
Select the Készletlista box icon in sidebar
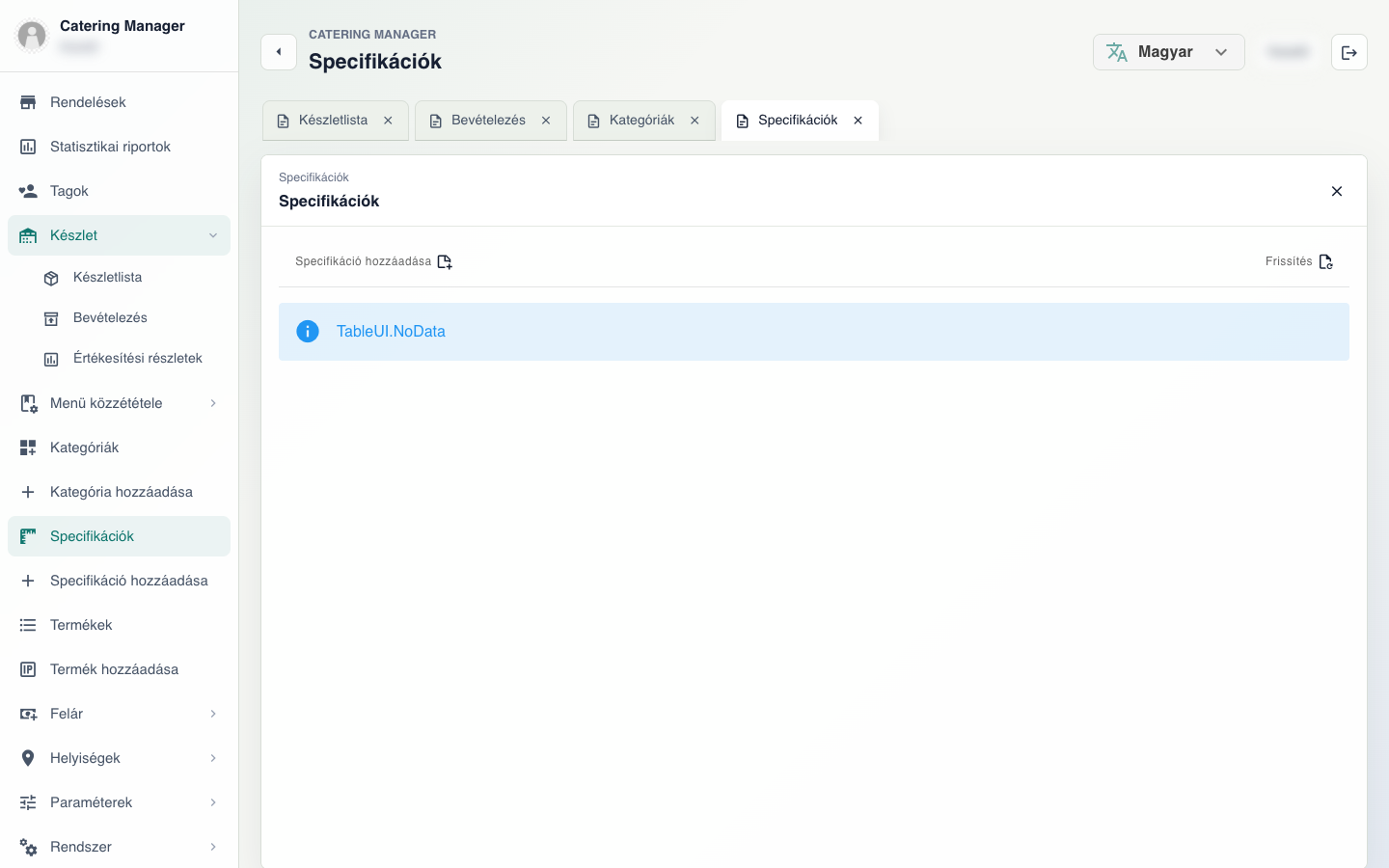tap(51, 278)
